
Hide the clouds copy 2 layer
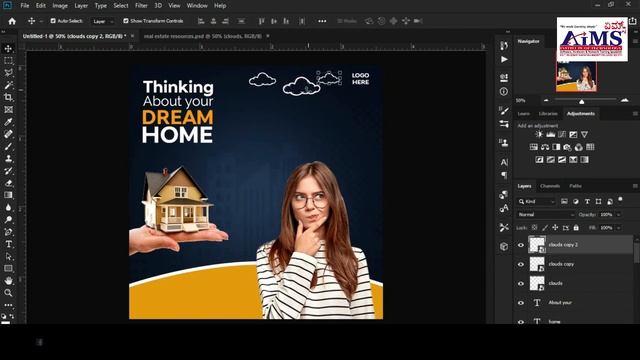tap(521, 245)
